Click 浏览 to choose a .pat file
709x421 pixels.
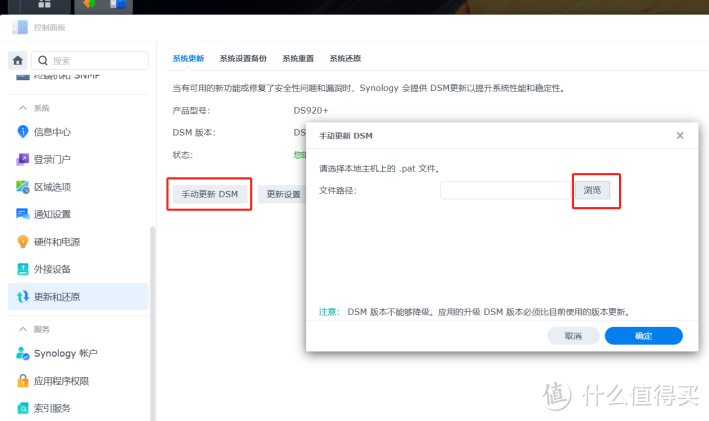[x=592, y=190]
